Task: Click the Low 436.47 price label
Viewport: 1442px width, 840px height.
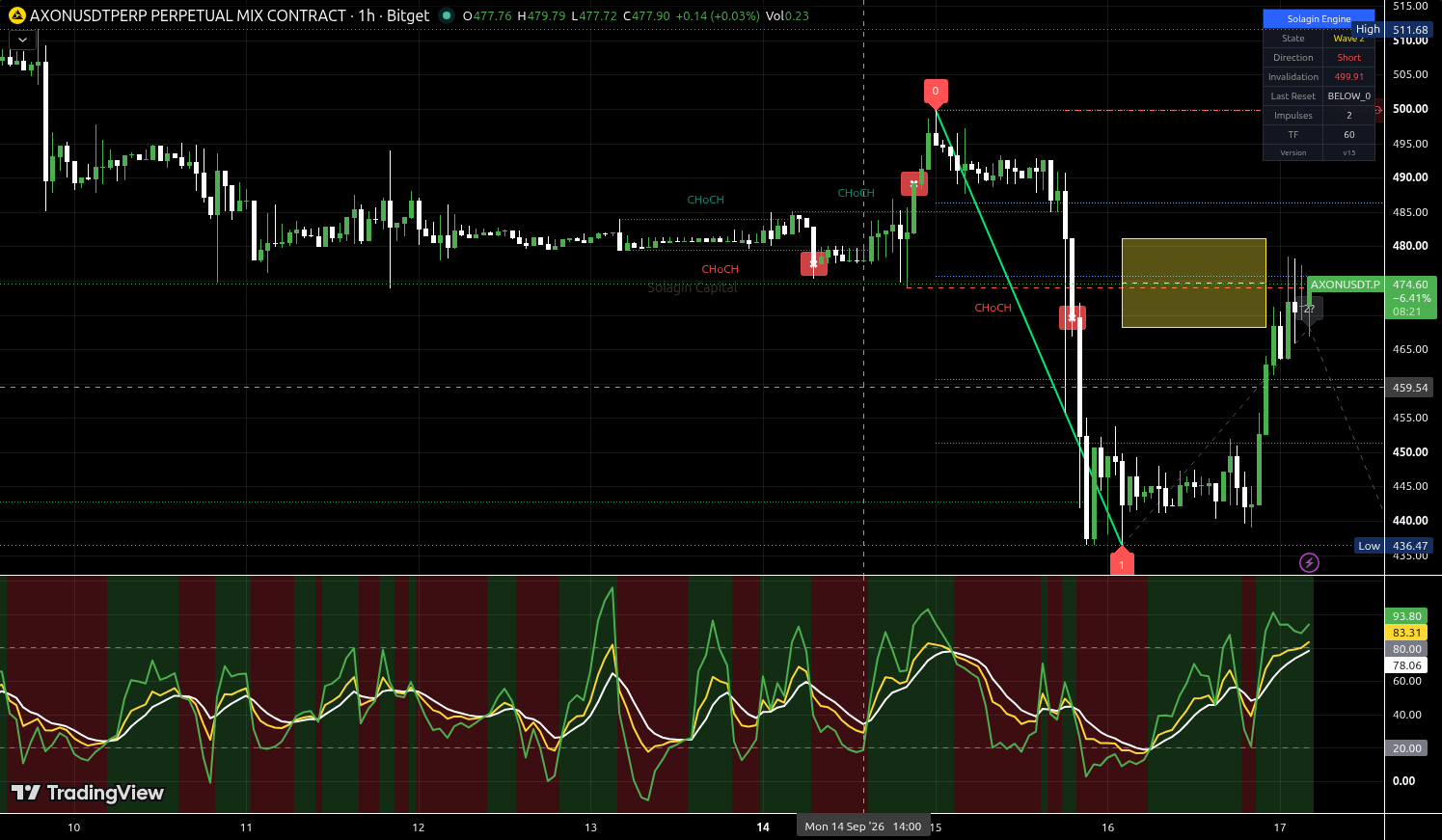Action: click(1395, 546)
